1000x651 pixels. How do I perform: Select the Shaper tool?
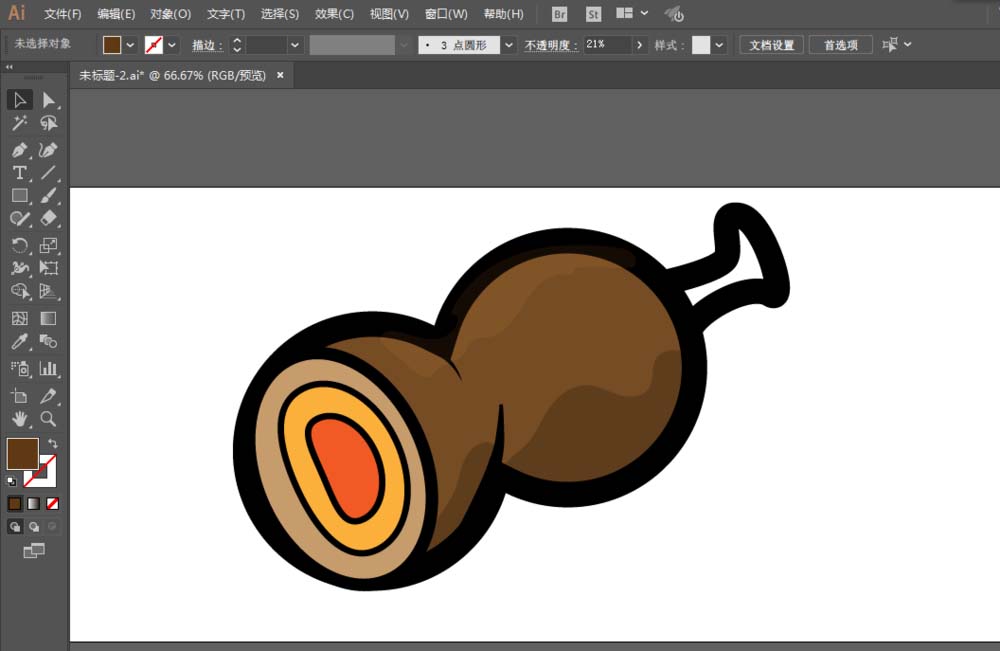[x=20, y=219]
